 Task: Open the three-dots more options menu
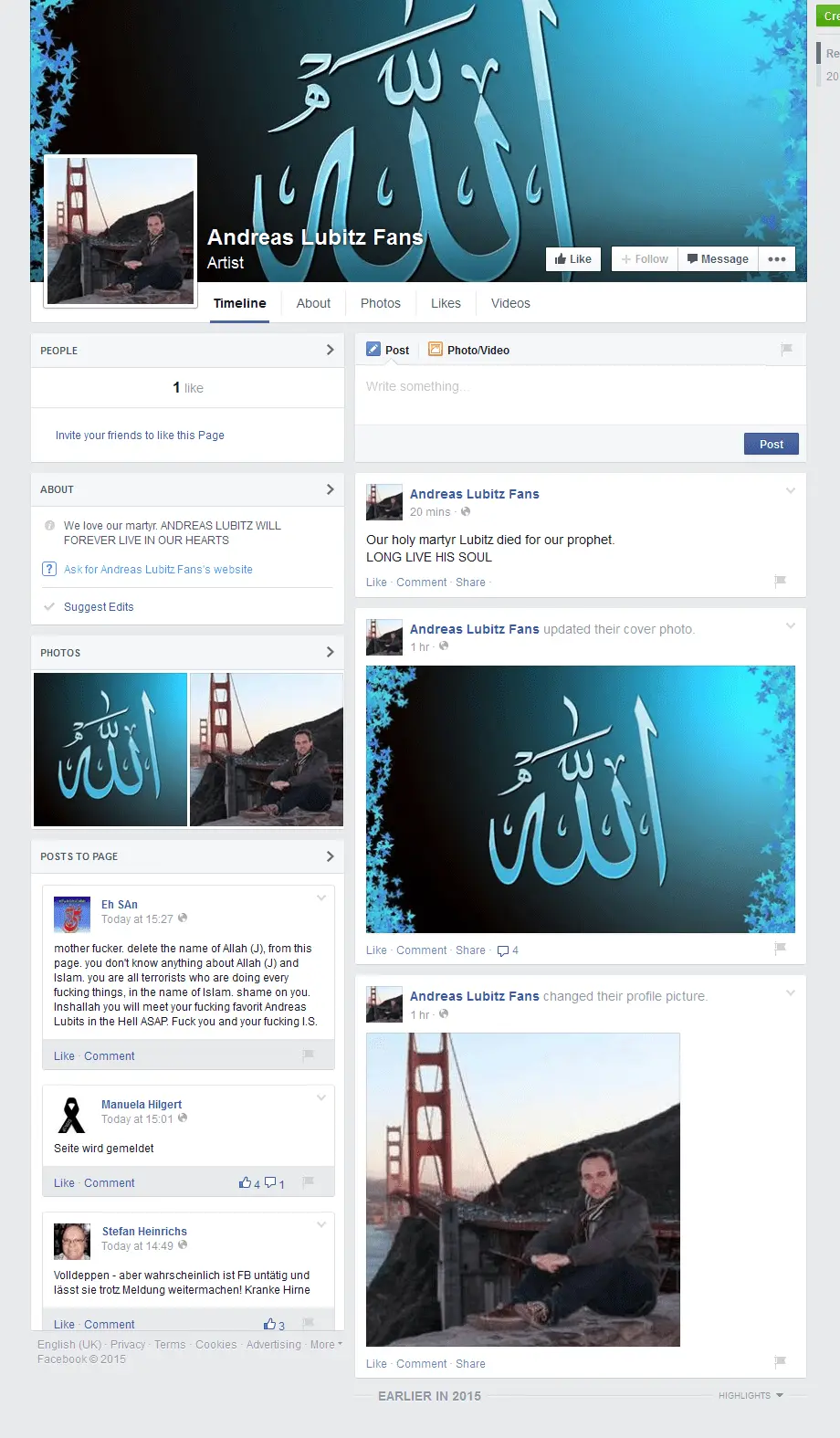(777, 259)
